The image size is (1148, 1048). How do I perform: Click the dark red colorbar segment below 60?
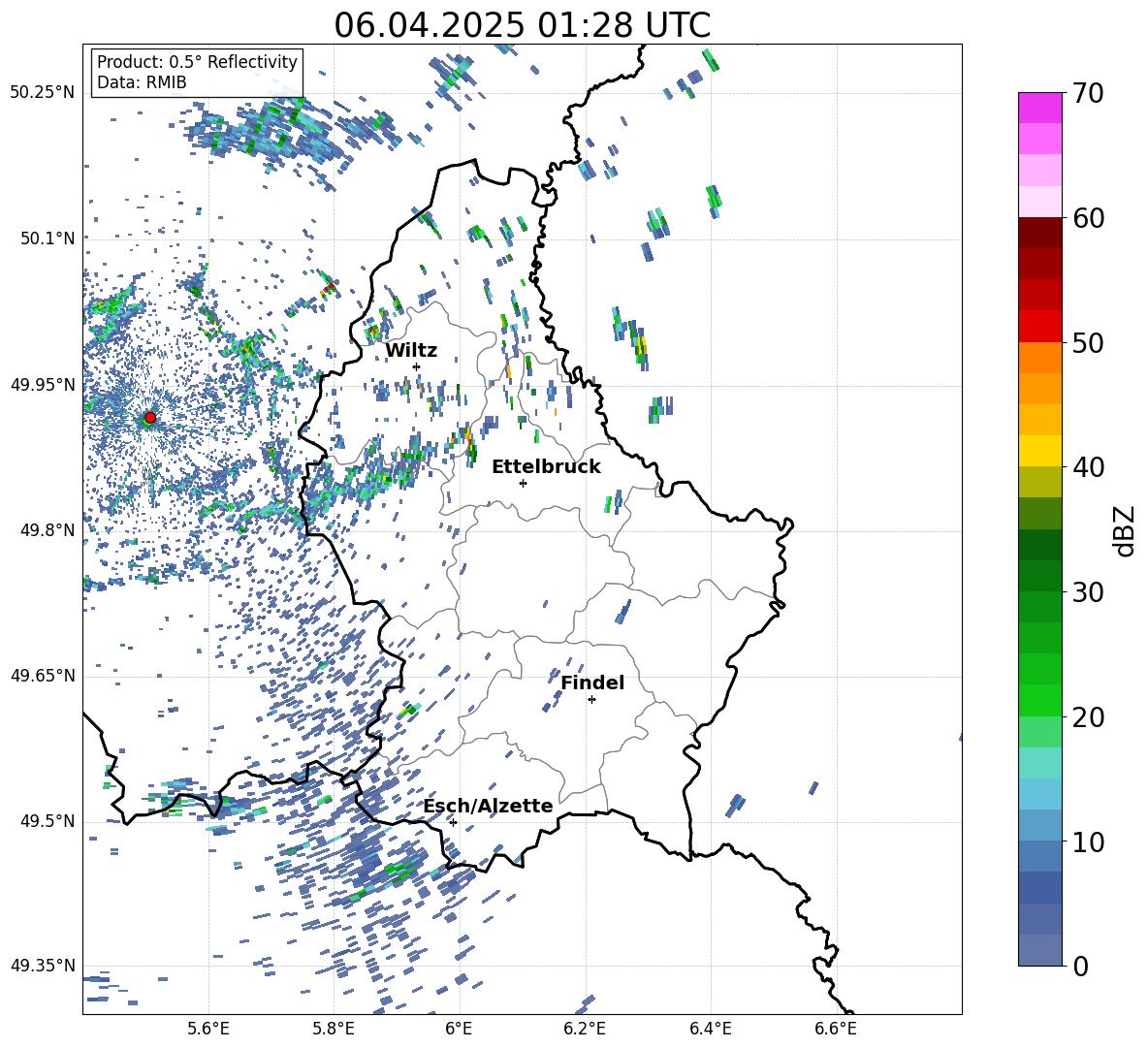(x=1039, y=233)
